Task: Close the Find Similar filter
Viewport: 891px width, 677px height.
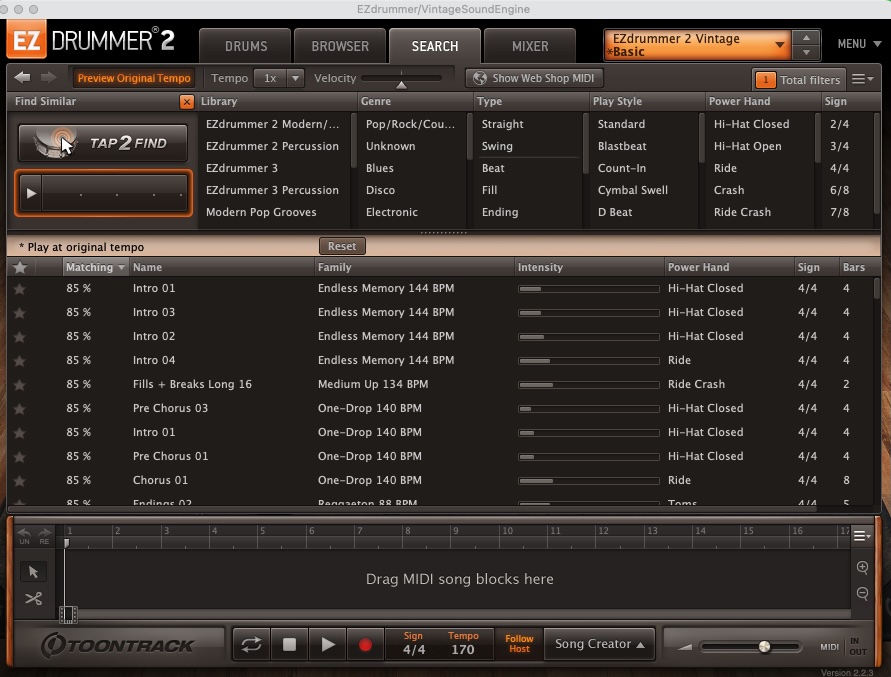Action: (x=187, y=102)
